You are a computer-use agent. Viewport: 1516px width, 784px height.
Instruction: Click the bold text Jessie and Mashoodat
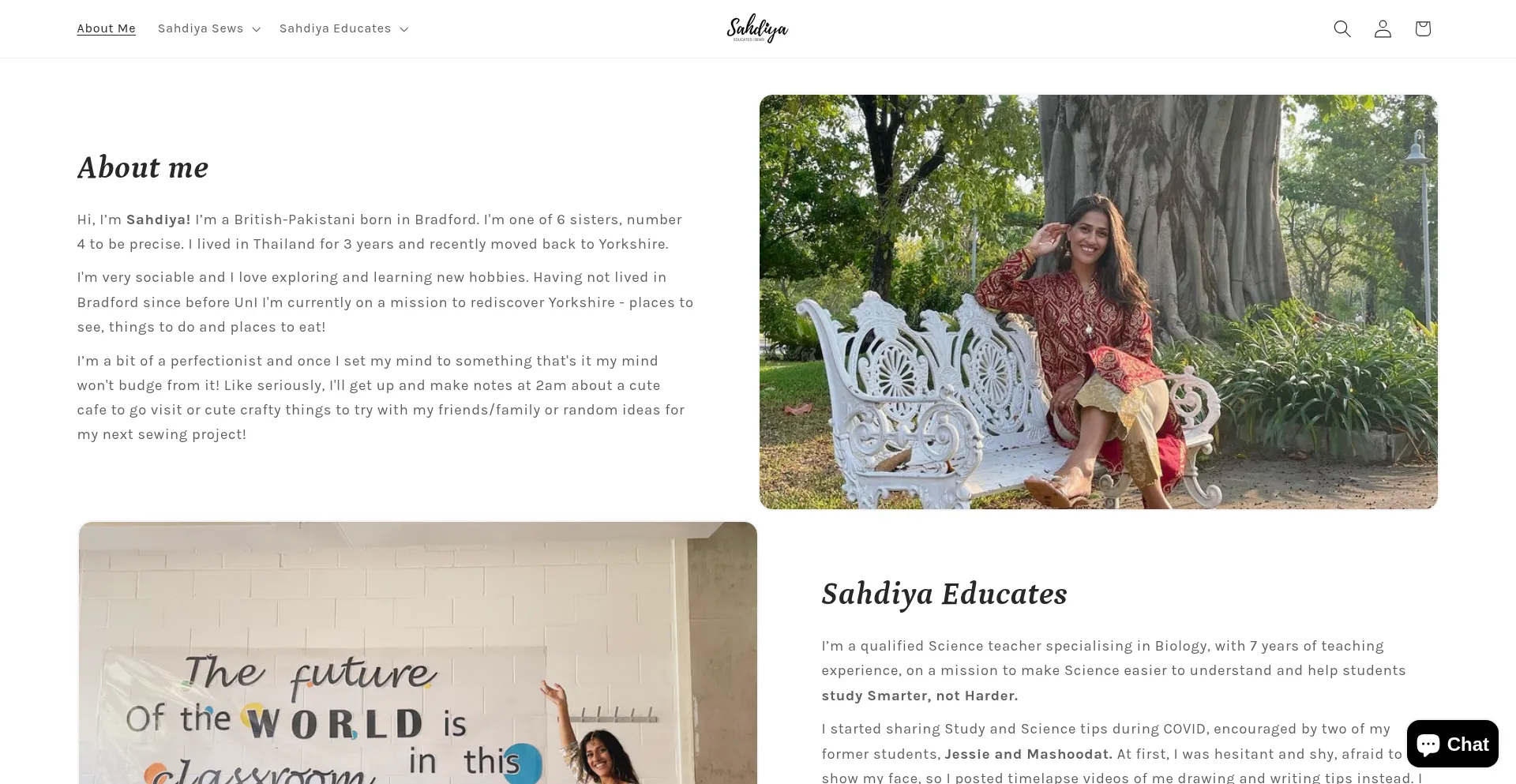click(1028, 754)
